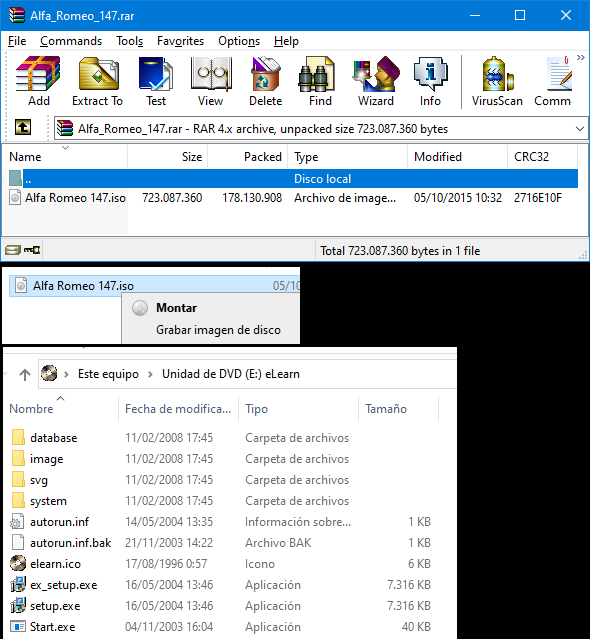Sort by Modified column header
Viewport: 590px width, 639px height.
pos(457,157)
